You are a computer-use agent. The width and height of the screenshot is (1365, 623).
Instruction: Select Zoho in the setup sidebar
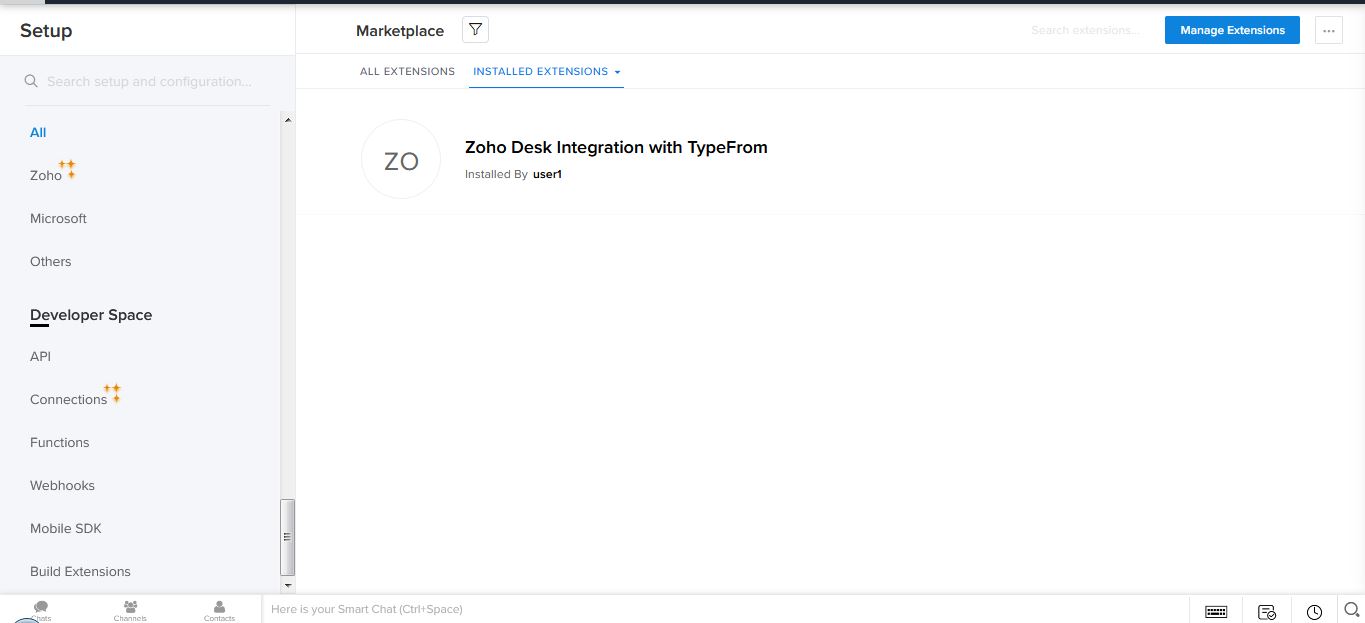[46, 175]
